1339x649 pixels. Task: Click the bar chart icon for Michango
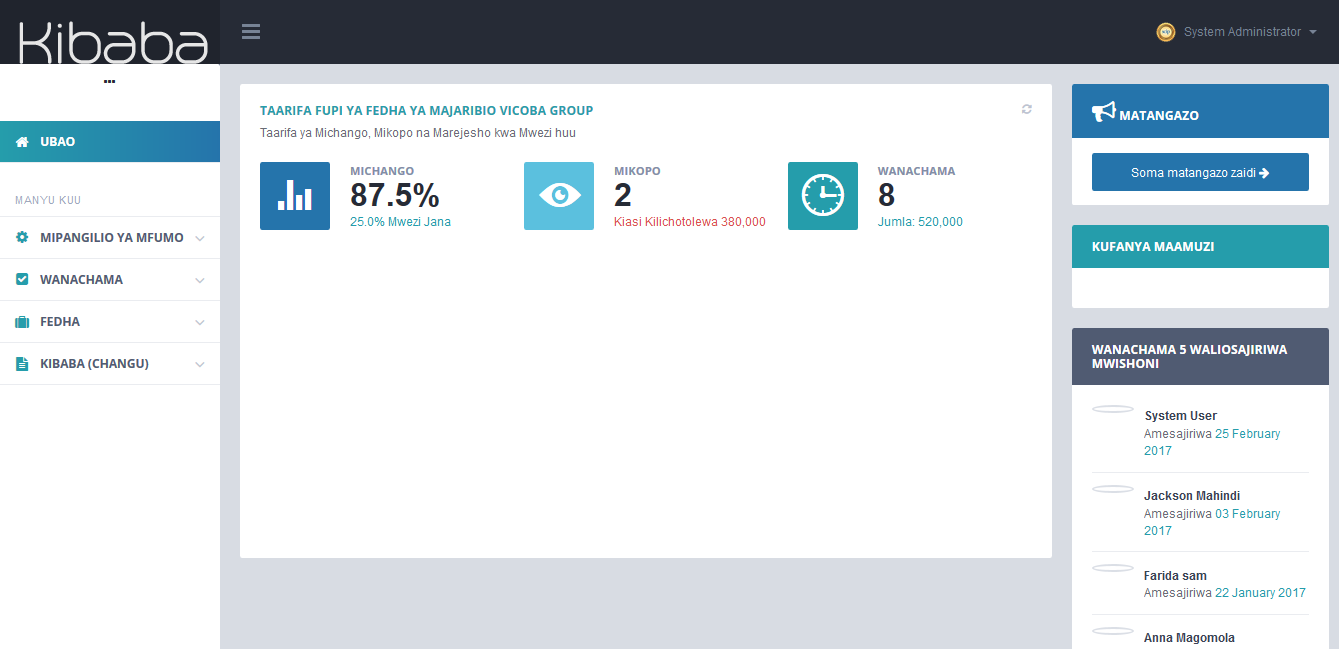pos(294,195)
